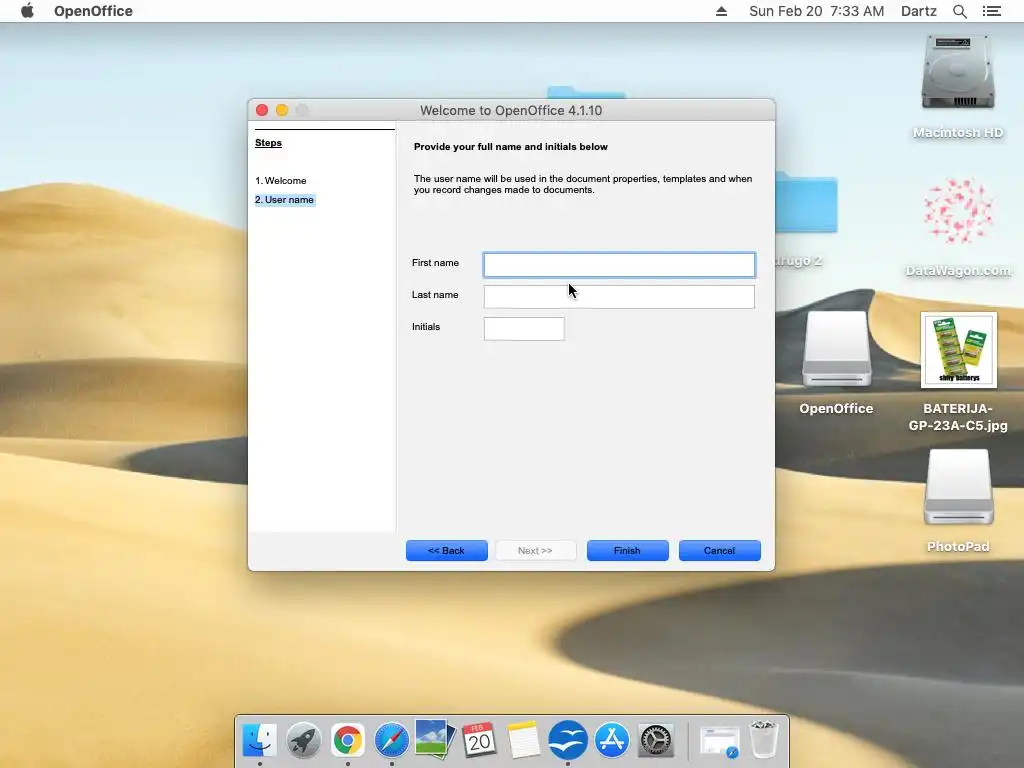1024x768 pixels.
Task: Minimize the Welcome dialog with yellow button
Action: pos(282,110)
